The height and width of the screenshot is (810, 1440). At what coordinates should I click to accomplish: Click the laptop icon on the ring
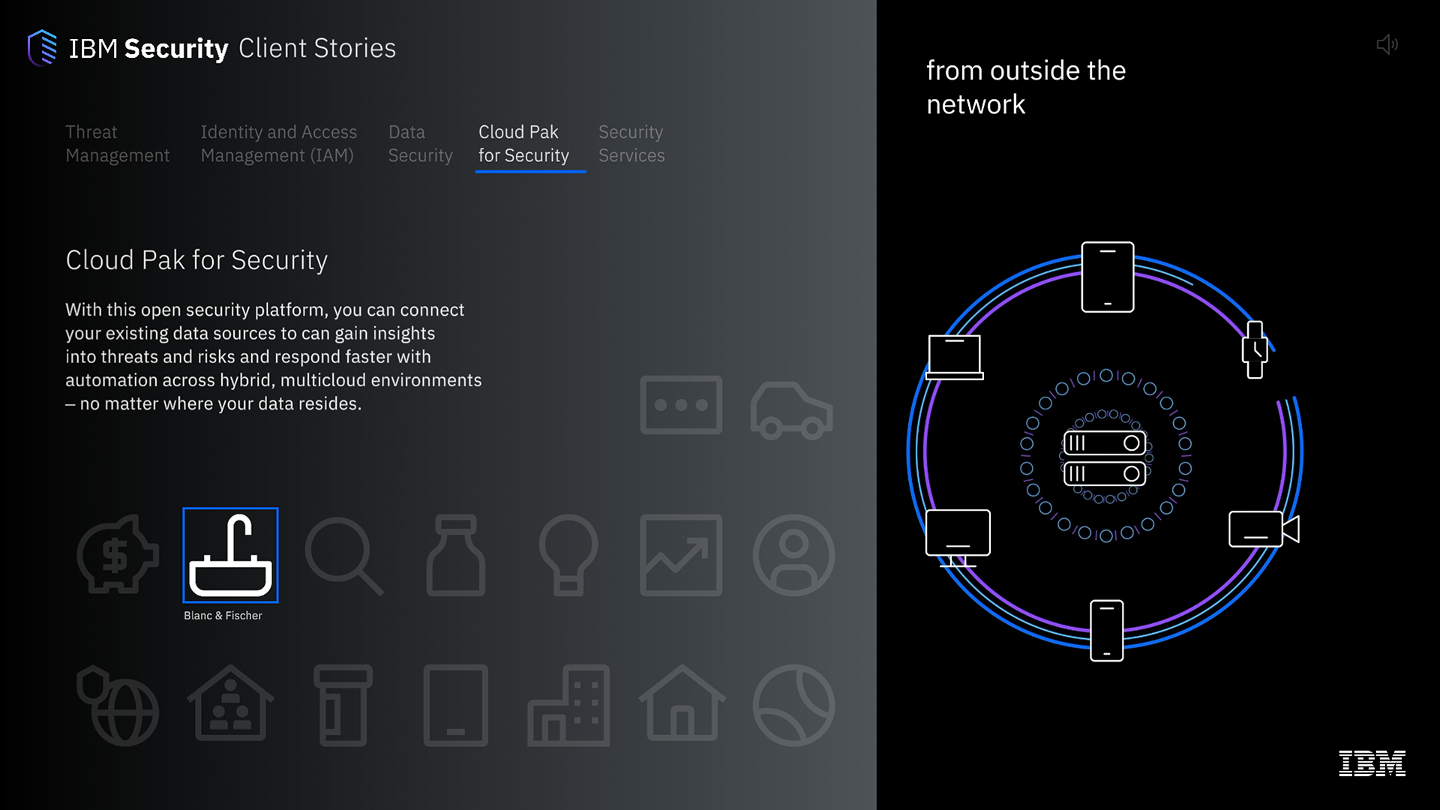pos(955,357)
